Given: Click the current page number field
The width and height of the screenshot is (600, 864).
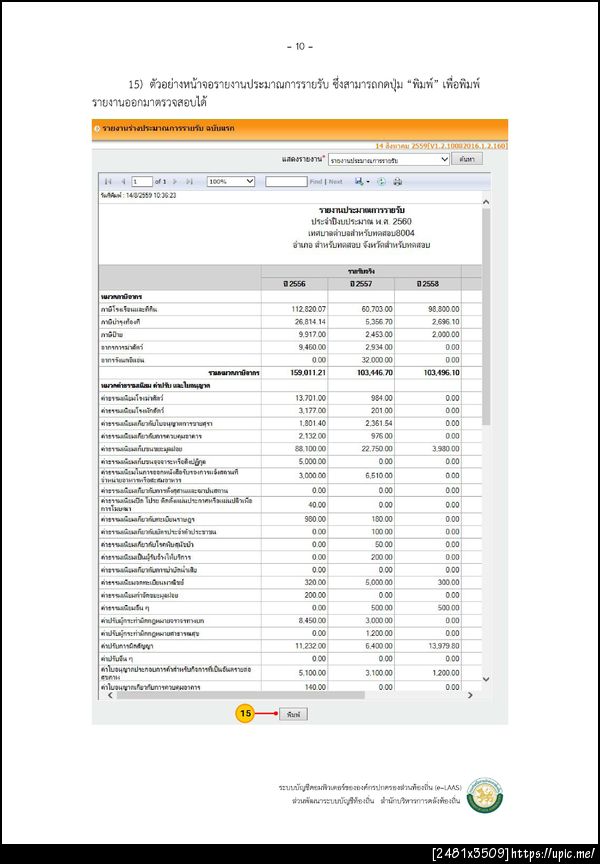Looking at the screenshot, I should [142, 181].
